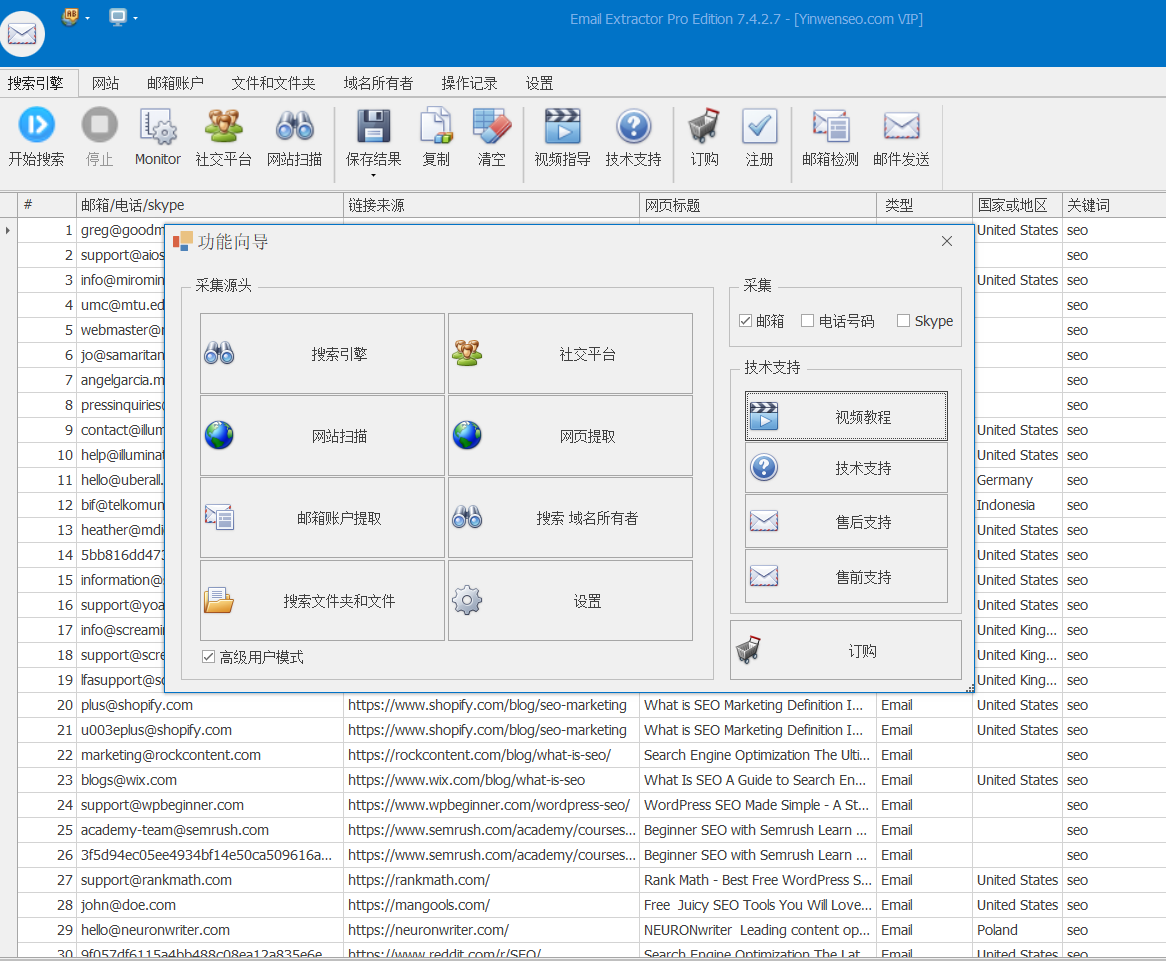The width and height of the screenshot is (1166, 961).
Task: Click the Indonesia country cell
Action: tap(1017, 505)
